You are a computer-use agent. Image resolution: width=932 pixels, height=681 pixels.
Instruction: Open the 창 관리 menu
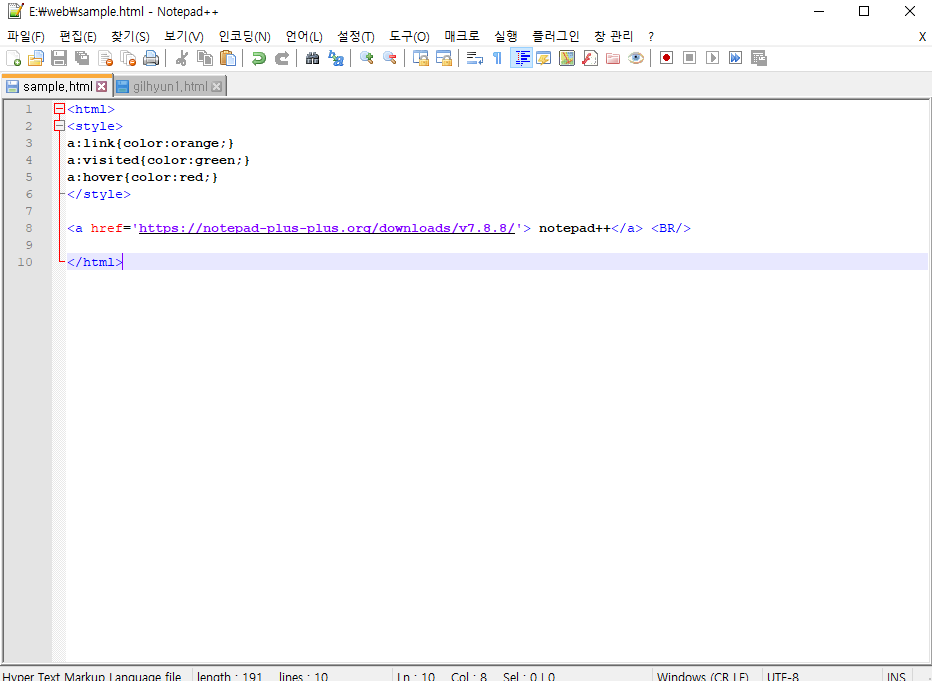tap(613, 37)
